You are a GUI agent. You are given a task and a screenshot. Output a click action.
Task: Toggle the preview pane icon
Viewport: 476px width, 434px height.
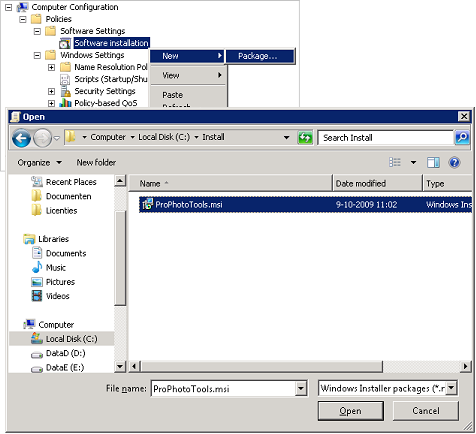pos(433,162)
